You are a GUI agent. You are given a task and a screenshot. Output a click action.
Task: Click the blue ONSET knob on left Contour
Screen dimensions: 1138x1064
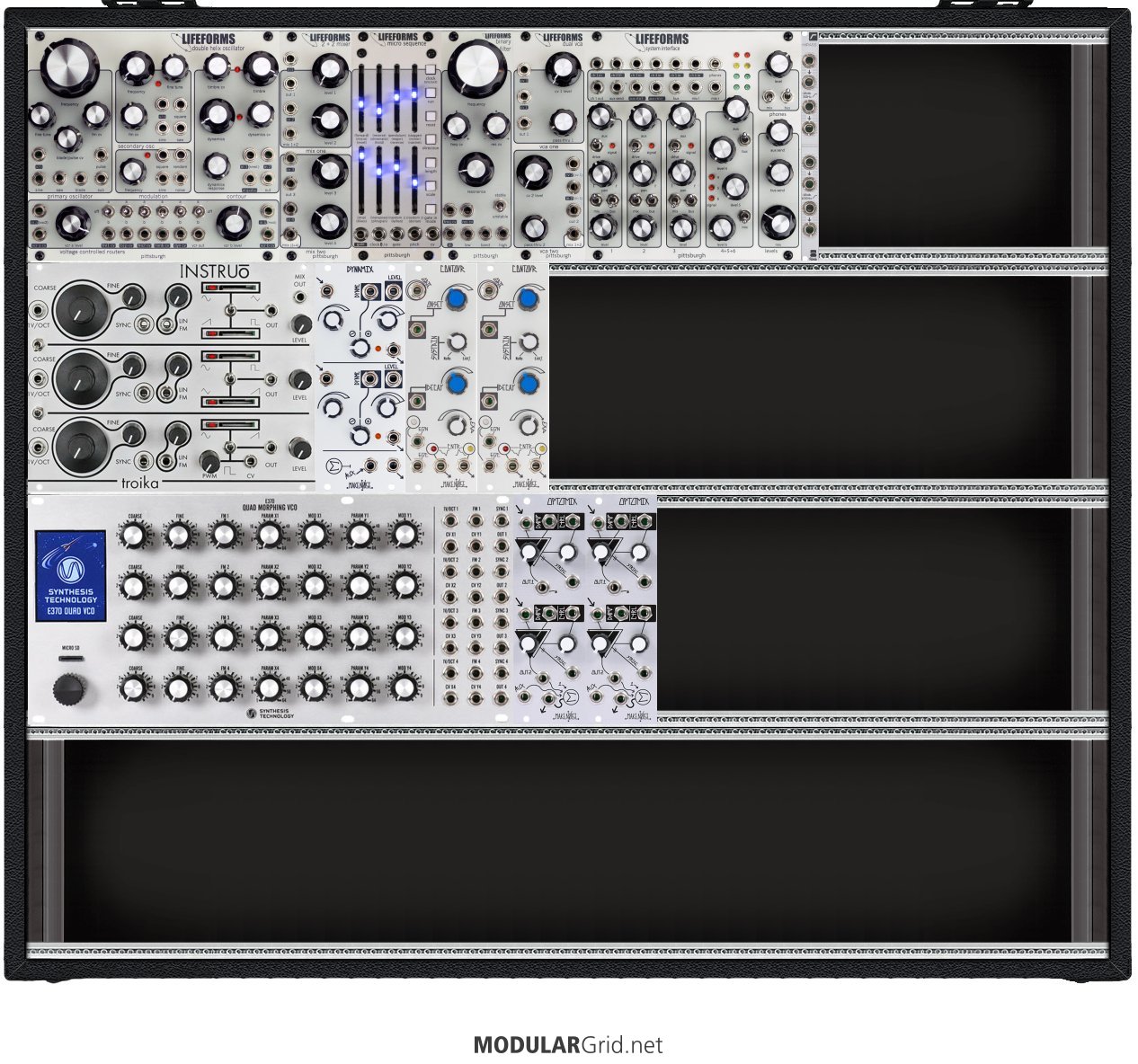point(458,299)
